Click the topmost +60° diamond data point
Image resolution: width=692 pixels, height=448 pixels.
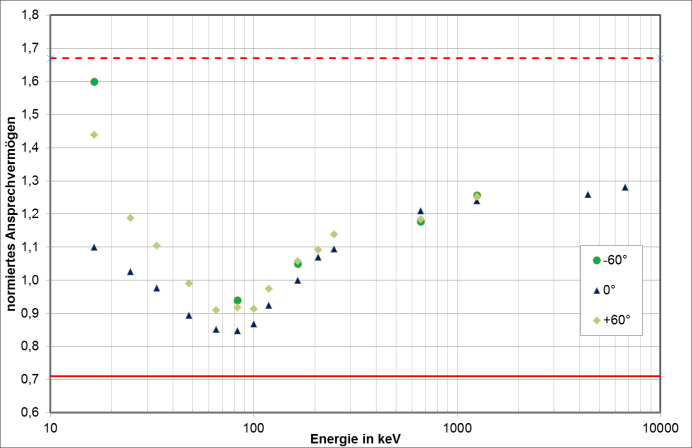(94, 135)
